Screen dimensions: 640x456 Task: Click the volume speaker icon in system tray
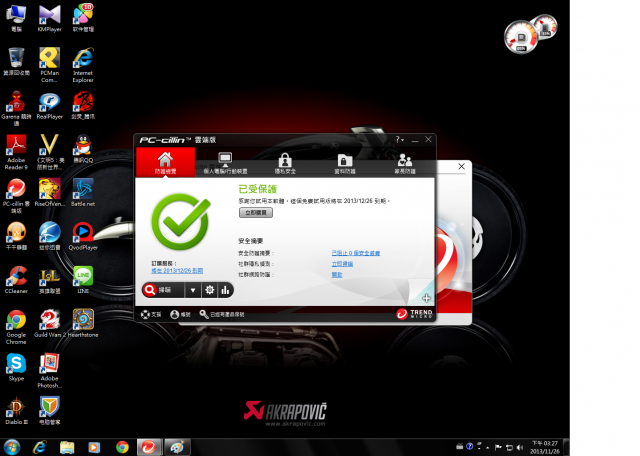(520, 447)
